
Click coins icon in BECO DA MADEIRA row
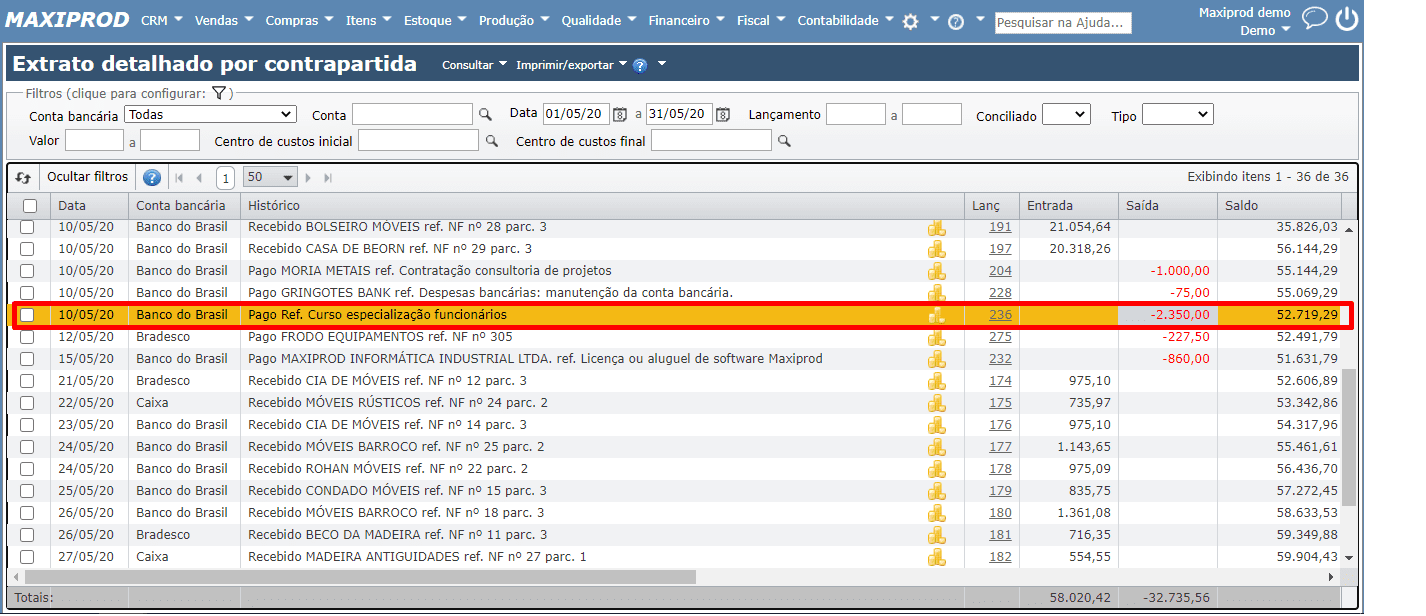tap(936, 535)
